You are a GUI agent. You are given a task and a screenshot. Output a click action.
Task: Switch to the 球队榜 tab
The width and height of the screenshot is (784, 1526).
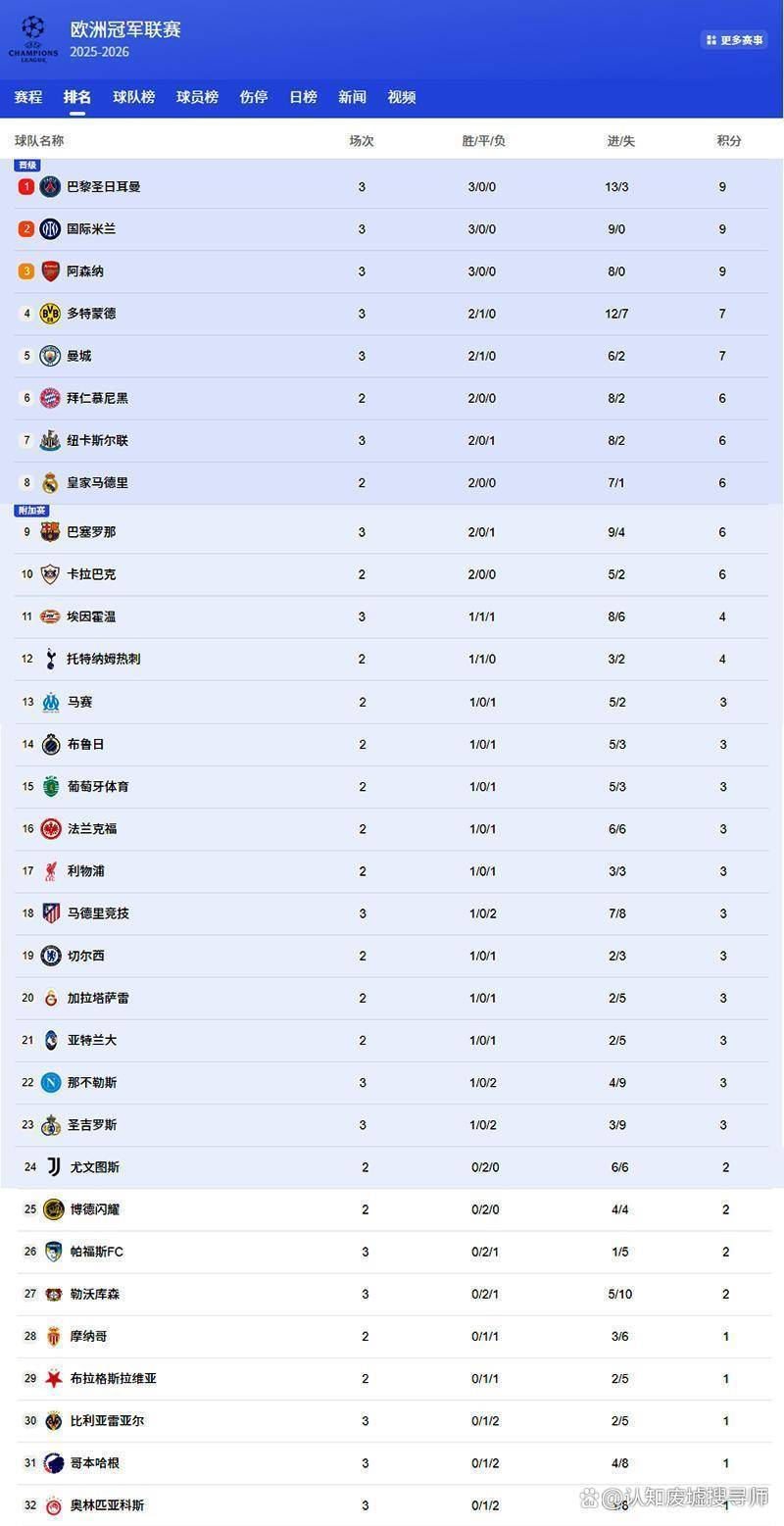[133, 97]
